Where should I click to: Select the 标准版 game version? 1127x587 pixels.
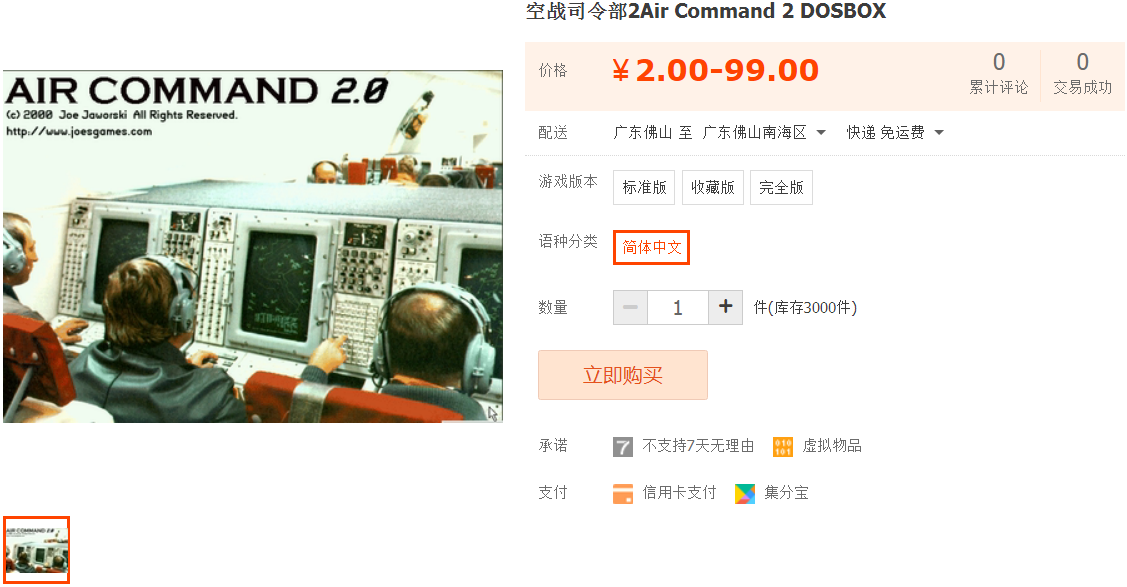pos(644,188)
